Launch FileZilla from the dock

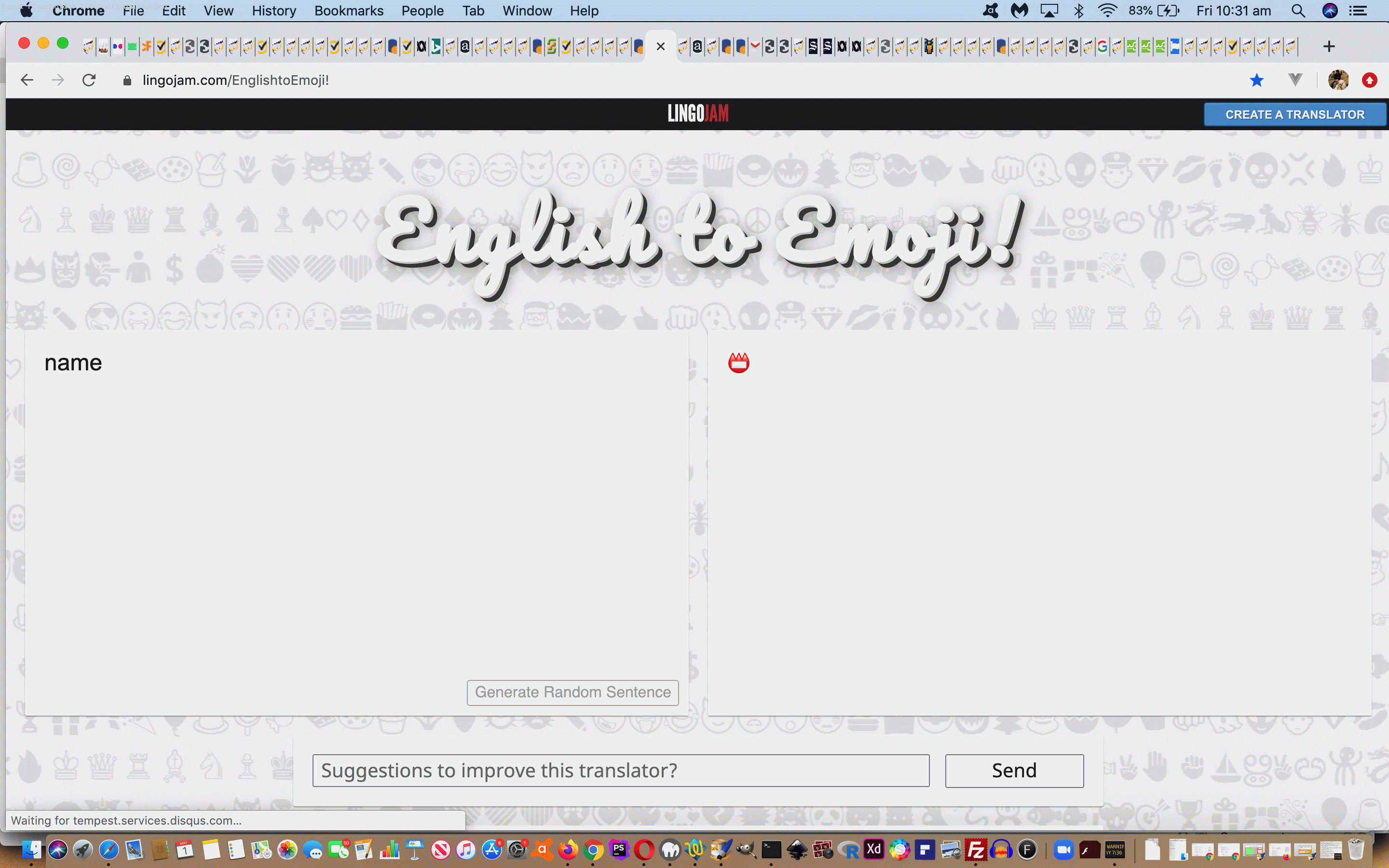(975, 850)
